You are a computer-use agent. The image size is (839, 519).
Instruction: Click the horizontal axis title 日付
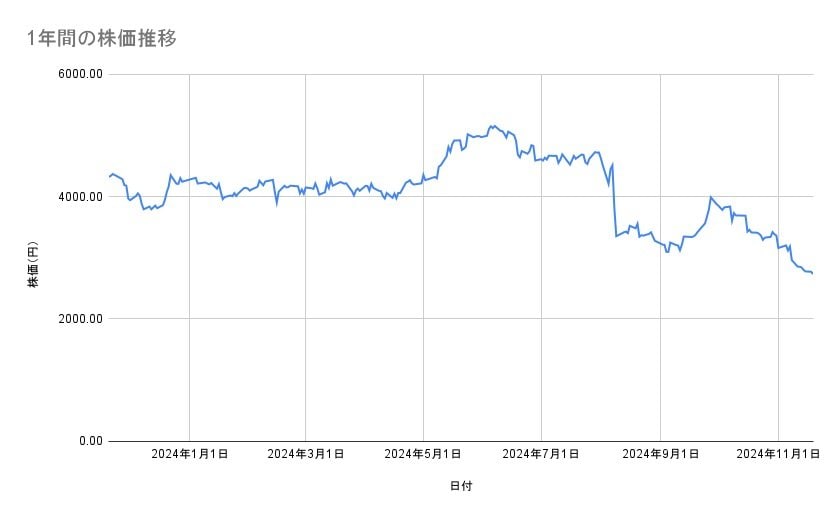[461, 486]
